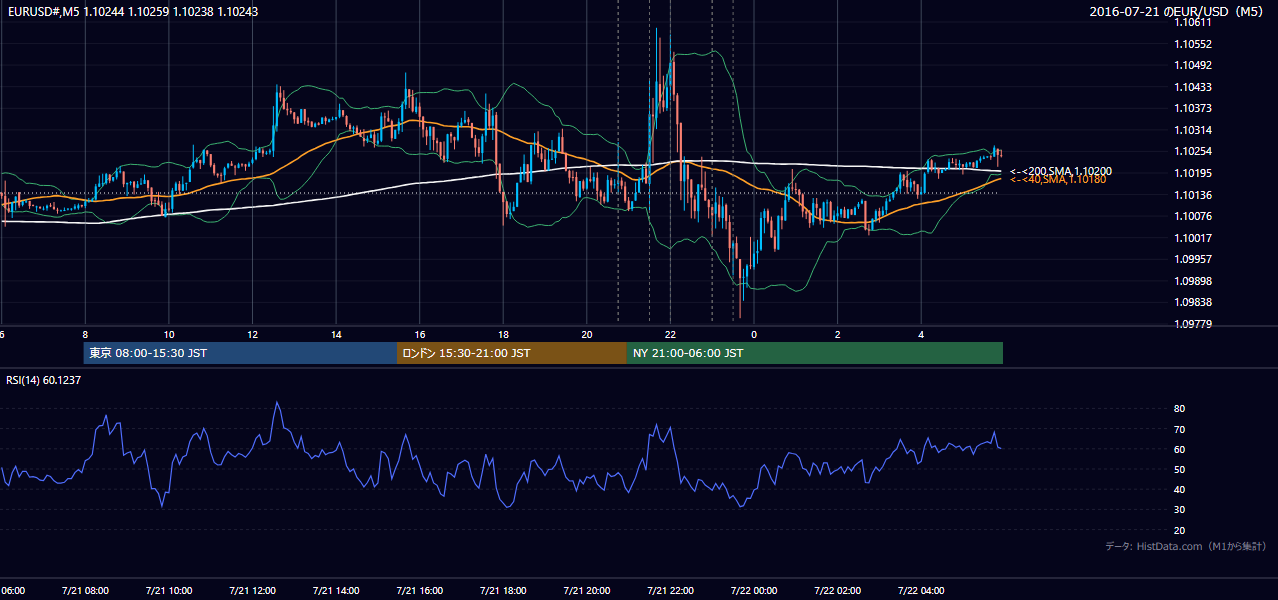Viewport: 1278px width, 600px height.
Task: Click the データ: HistData.com source credit
Action: pyautogui.click(x=1186, y=546)
